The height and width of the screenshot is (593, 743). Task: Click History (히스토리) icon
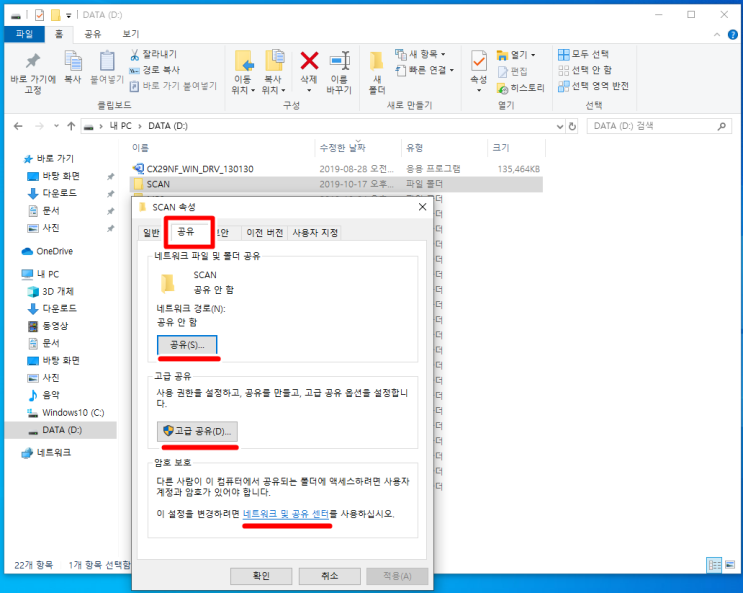point(502,88)
